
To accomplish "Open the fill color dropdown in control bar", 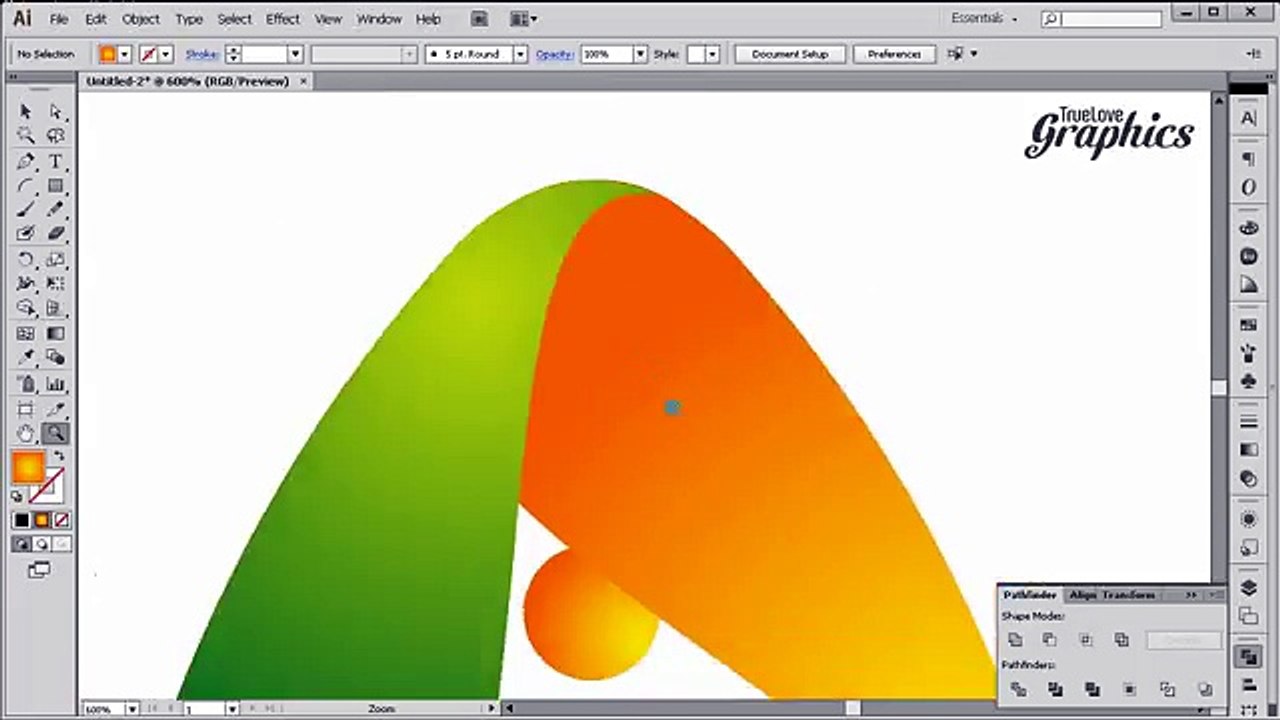I will click(125, 54).
